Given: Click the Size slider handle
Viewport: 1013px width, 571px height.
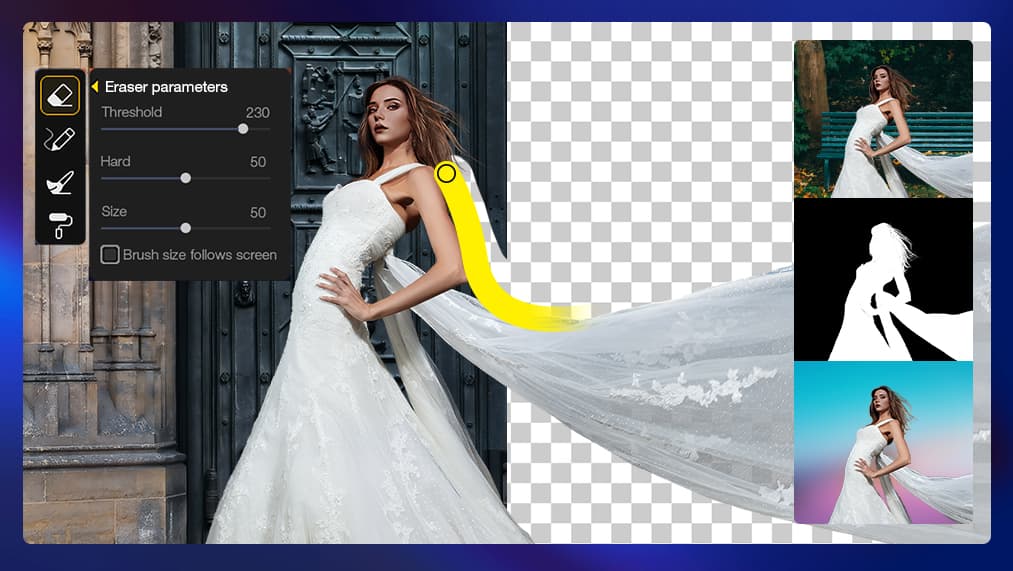Looking at the screenshot, I should pos(185,228).
